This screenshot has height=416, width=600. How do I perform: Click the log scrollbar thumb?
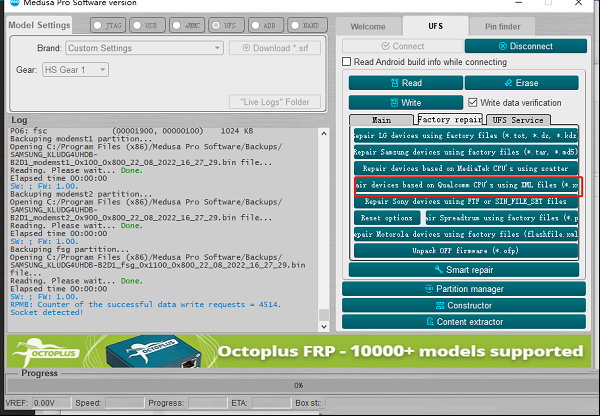point(324,314)
